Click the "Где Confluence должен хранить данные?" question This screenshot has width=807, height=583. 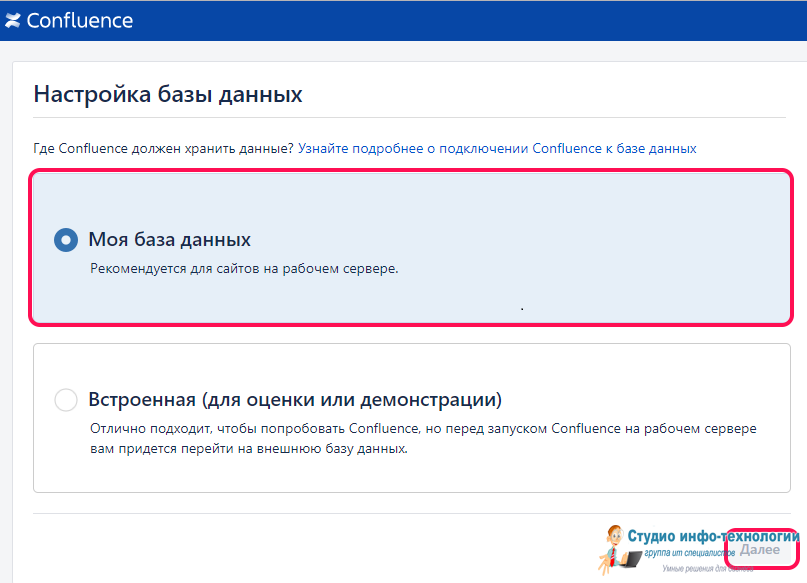pyautogui.click(x=164, y=148)
